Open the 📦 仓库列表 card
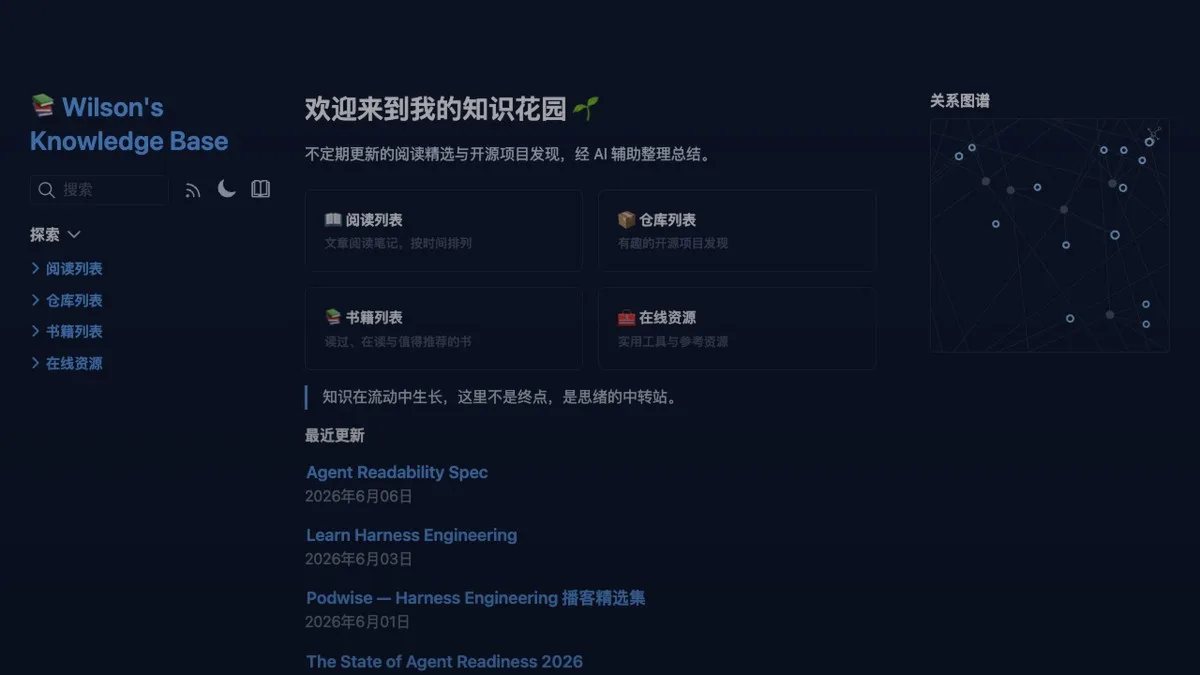Viewport: 1200px width, 675px height. point(737,230)
